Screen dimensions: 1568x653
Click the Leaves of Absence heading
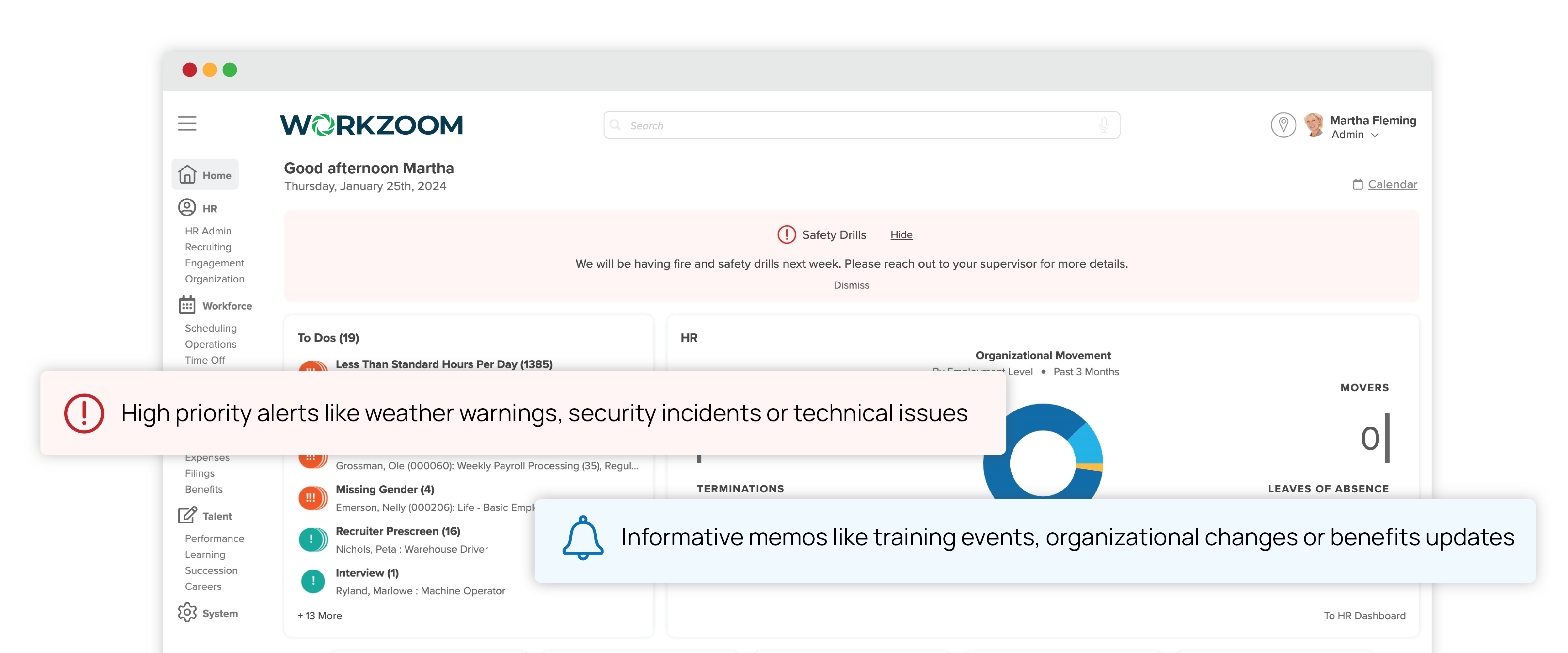tap(1328, 489)
